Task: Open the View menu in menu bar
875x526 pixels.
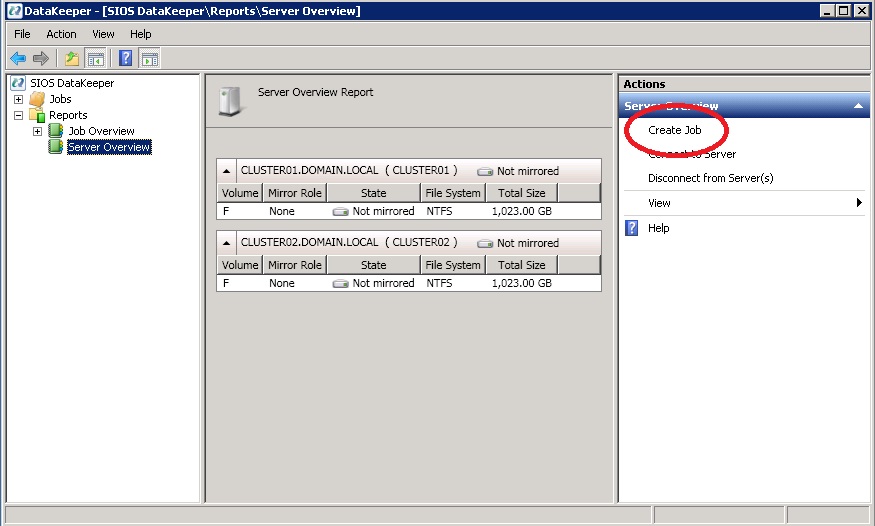Action: 103,34
